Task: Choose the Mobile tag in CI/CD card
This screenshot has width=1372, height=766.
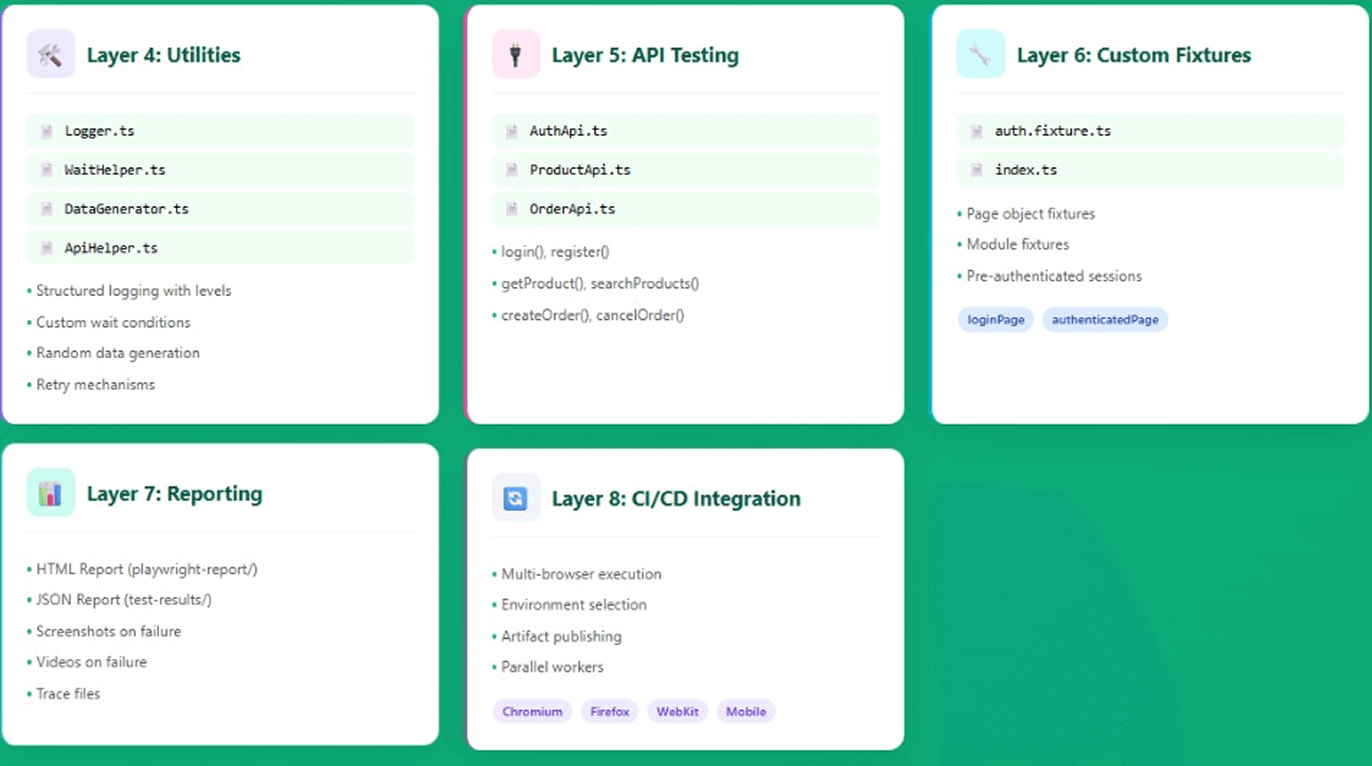Action: (x=746, y=712)
